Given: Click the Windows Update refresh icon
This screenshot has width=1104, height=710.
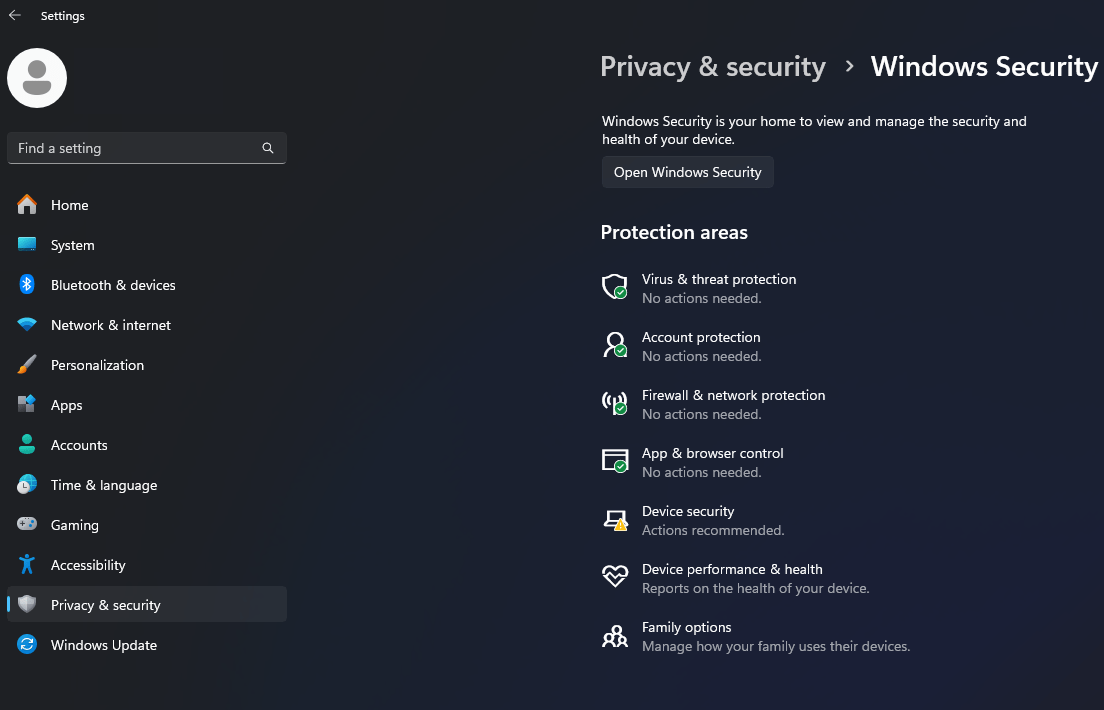Looking at the screenshot, I should point(27,645).
